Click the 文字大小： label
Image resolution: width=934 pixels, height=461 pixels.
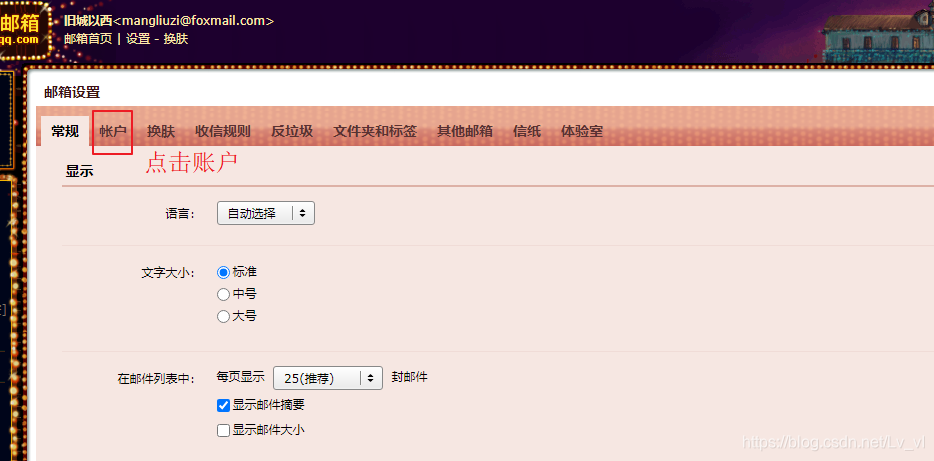[x=168, y=273]
